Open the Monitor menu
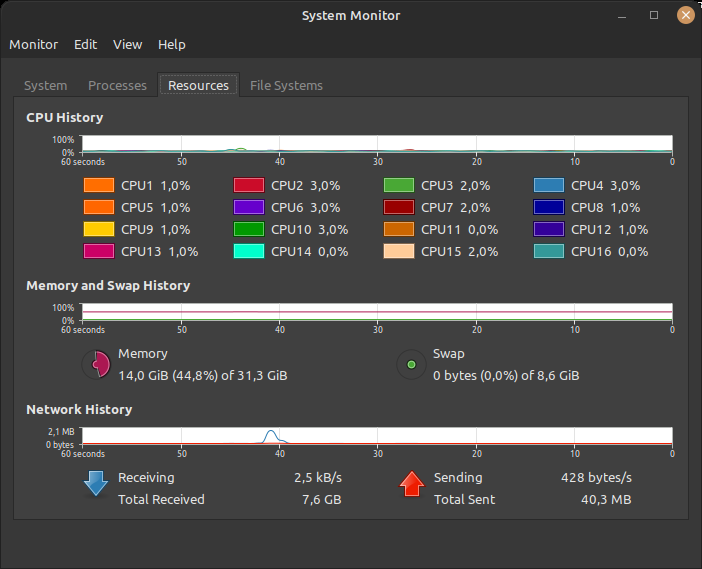The width and height of the screenshot is (702, 569). [34, 45]
